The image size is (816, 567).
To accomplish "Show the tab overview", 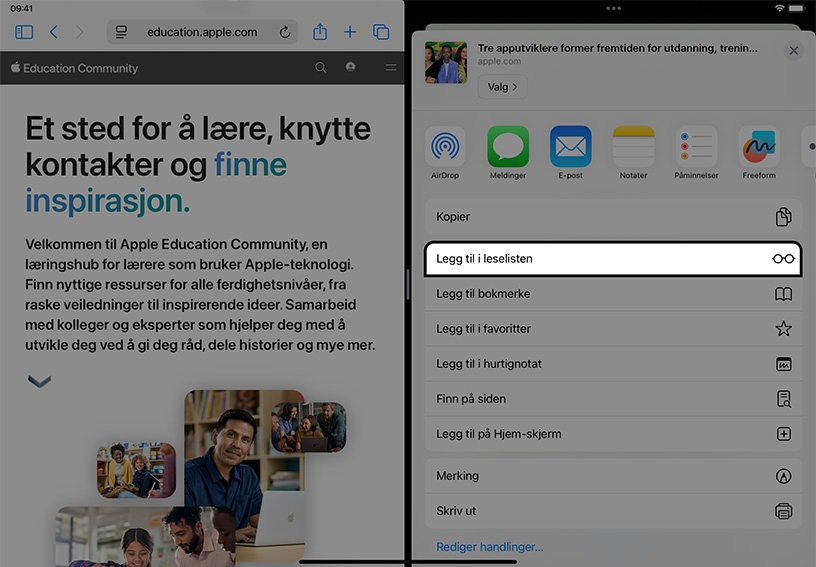I will point(381,32).
